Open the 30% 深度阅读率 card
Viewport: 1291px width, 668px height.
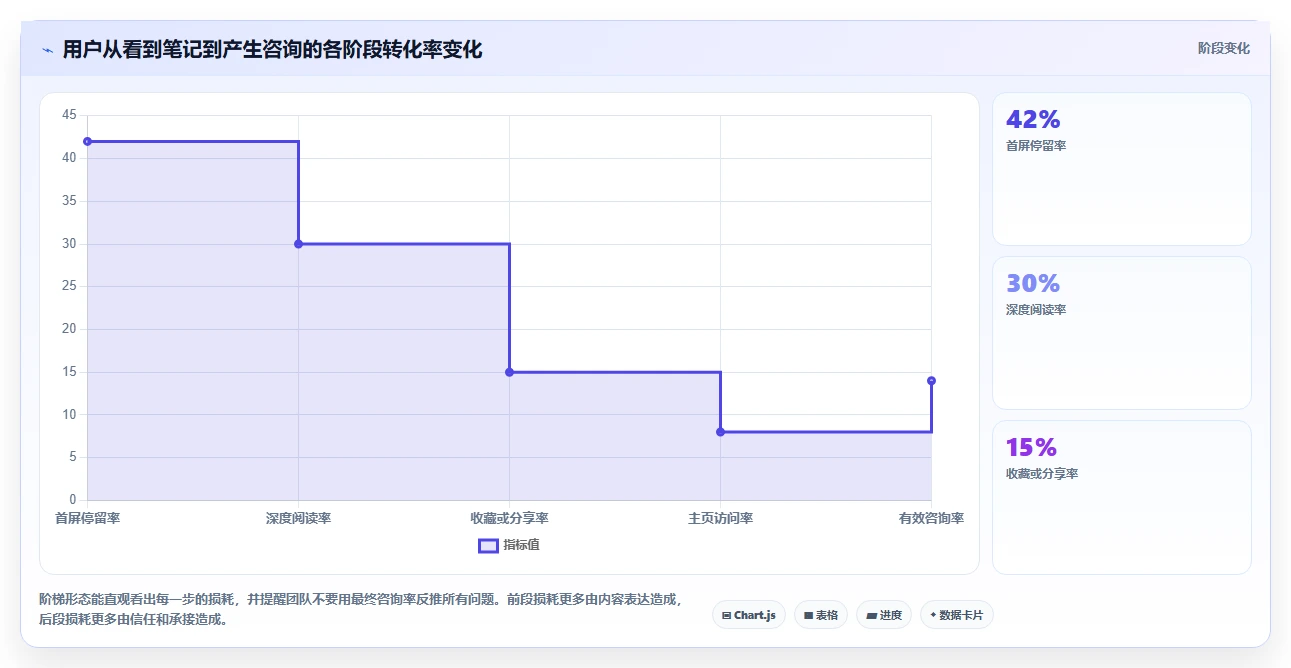click(x=1121, y=333)
